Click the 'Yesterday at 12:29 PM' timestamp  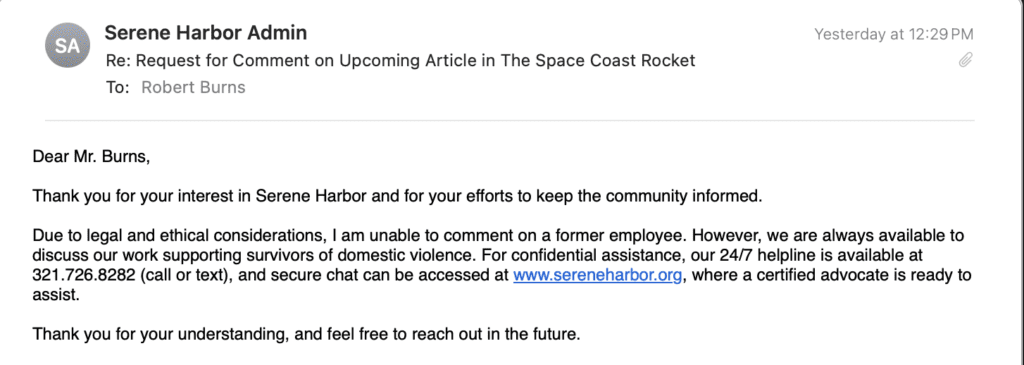[893, 34]
